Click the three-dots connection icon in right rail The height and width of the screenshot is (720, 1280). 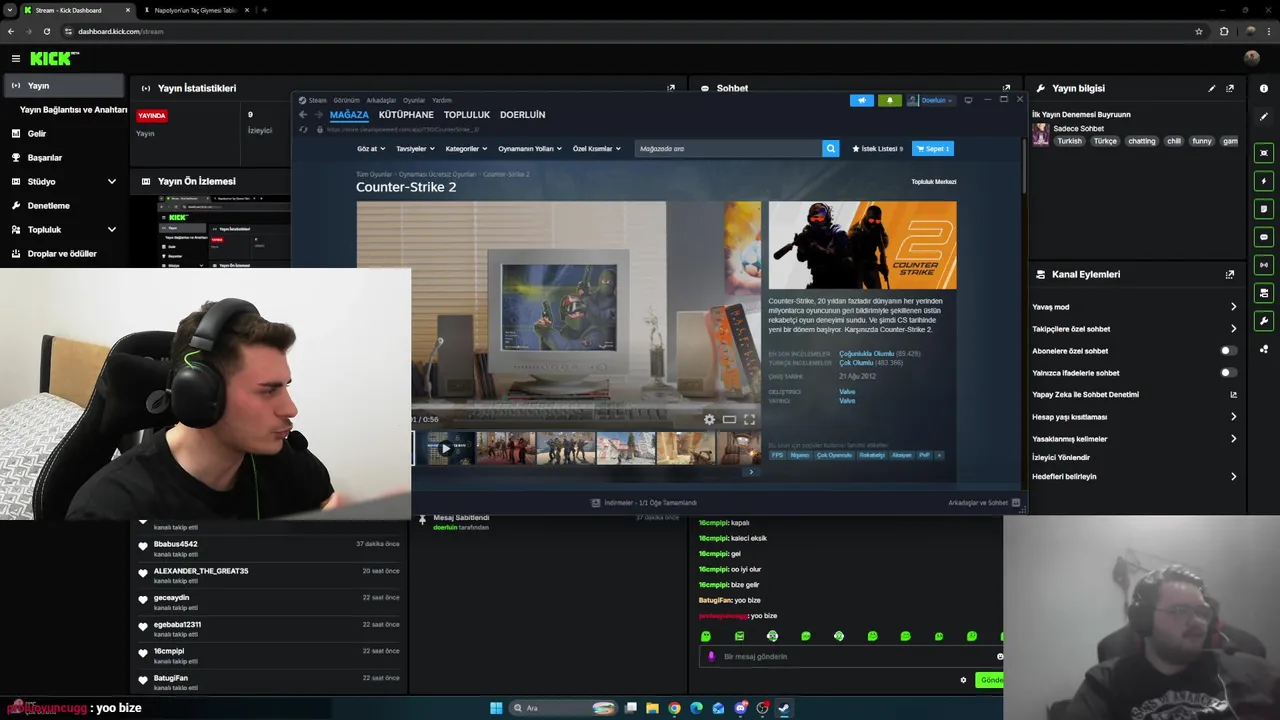(1264, 349)
